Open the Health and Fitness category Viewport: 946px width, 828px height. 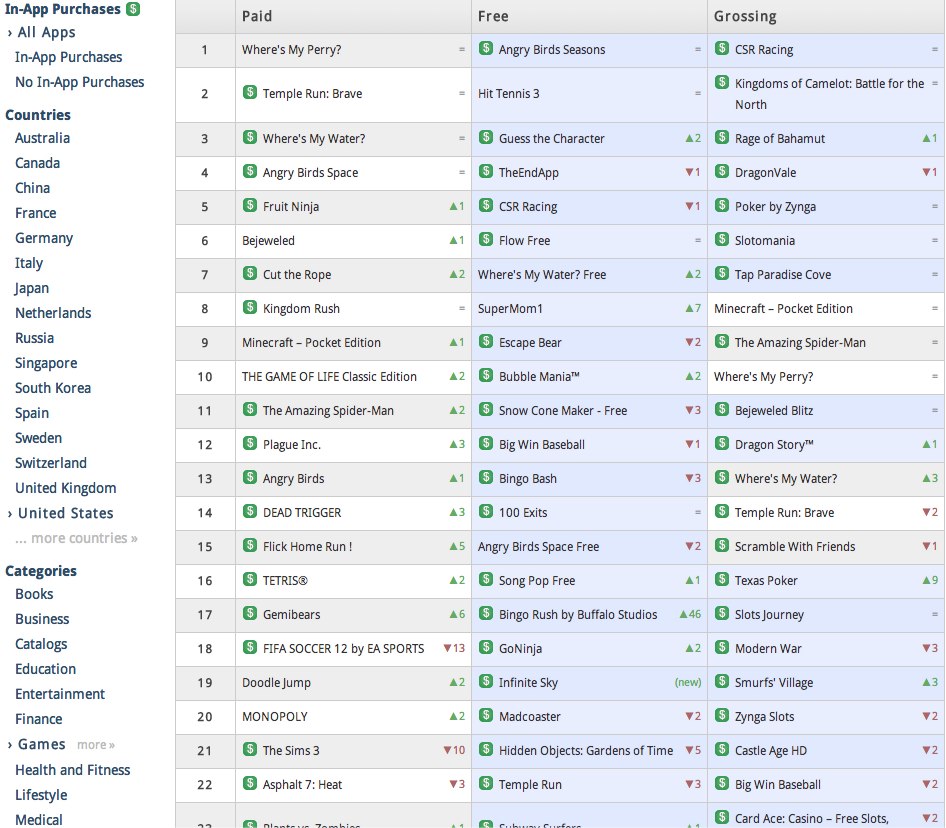click(x=73, y=770)
